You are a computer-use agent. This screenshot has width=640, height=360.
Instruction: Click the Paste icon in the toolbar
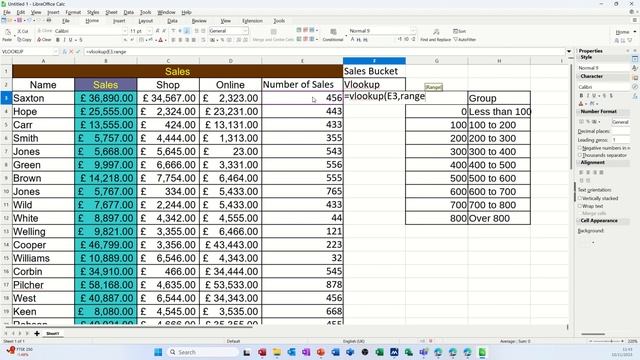click(x=7, y=35)
